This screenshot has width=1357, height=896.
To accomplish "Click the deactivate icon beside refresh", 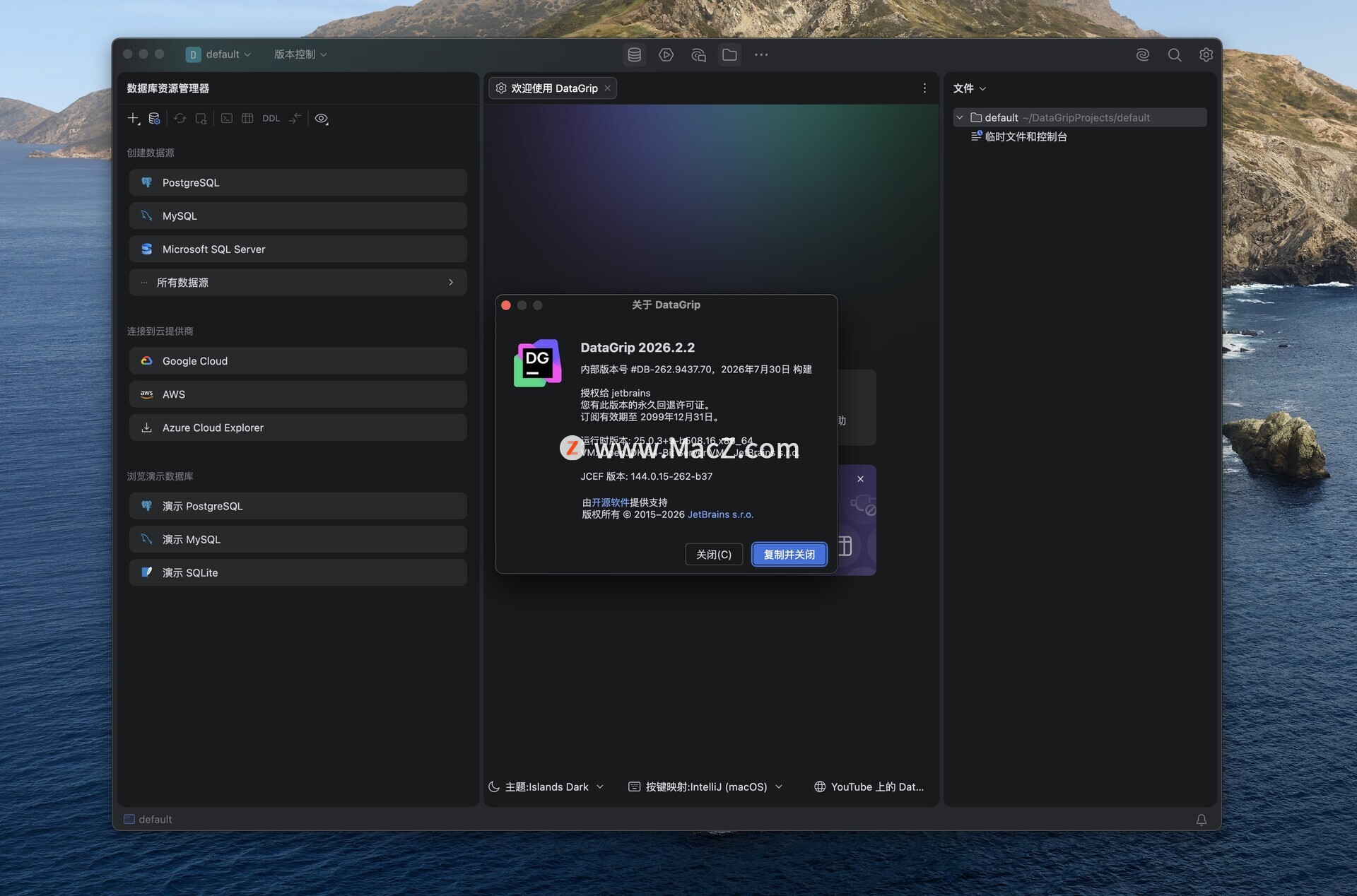I will (201, 118).
